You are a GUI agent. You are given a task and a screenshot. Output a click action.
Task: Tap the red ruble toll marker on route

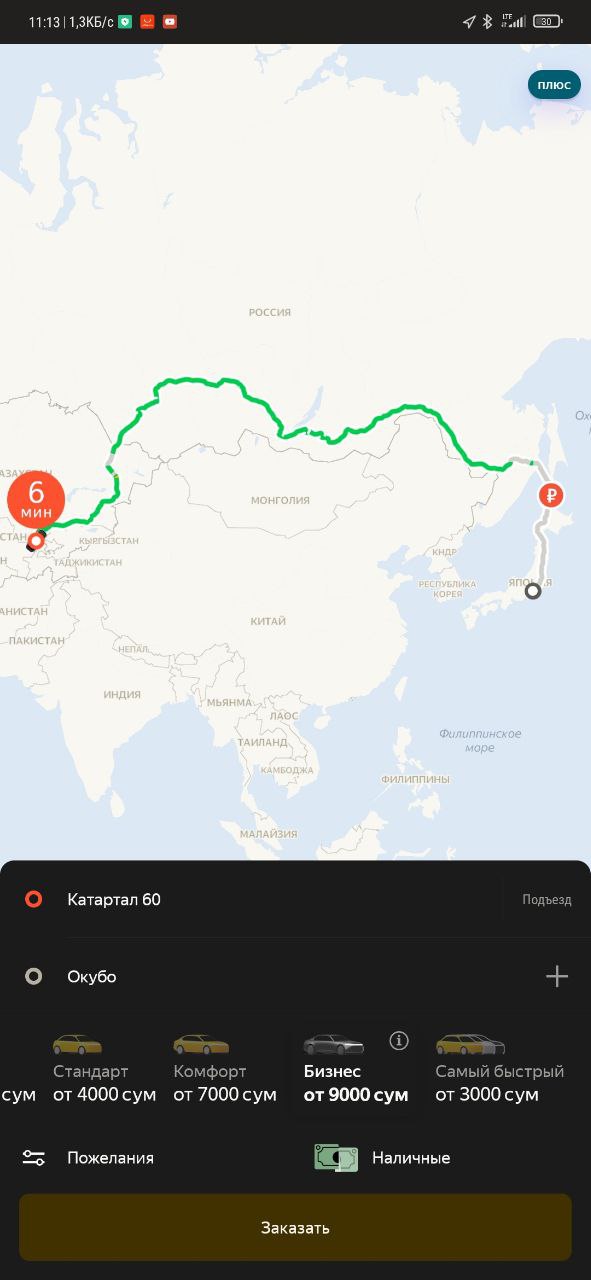(x=550, y=495)
